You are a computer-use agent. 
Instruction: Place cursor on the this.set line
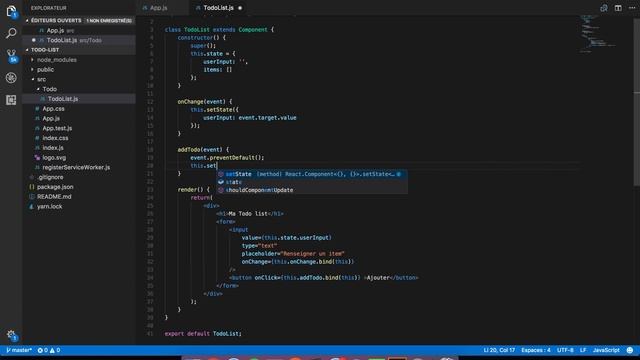pyautogui.click(x=204, y=166)
